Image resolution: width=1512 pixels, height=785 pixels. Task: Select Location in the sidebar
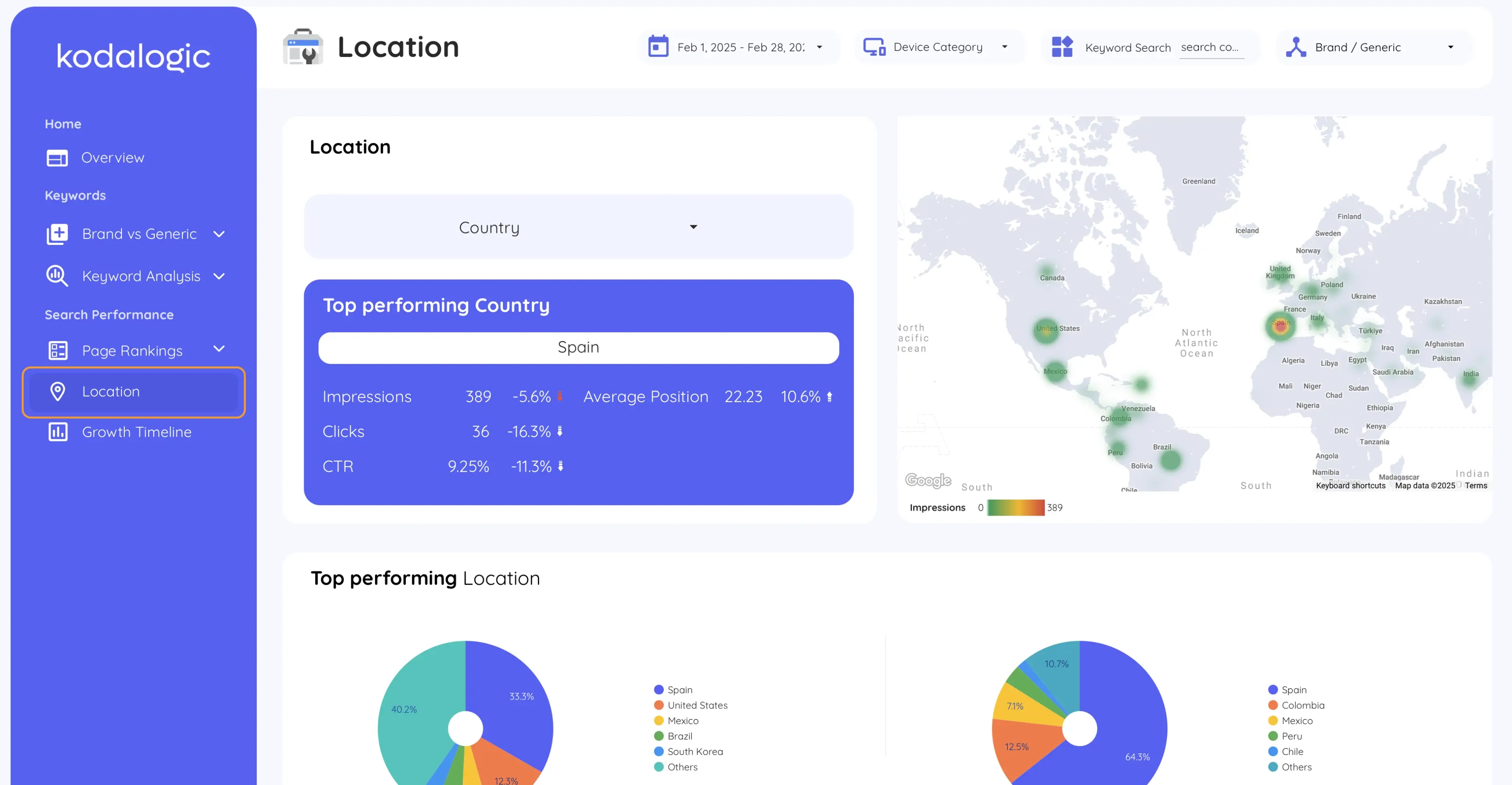point(133,392)
